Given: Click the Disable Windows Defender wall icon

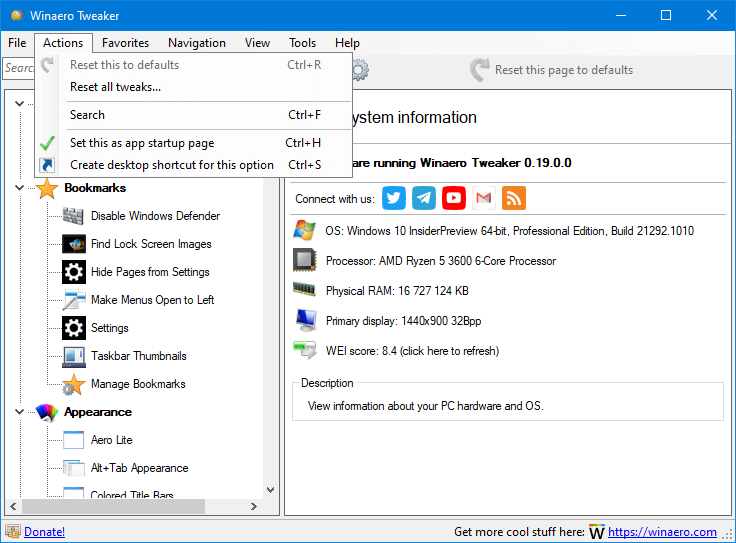Looking at the screenshot, I should pos(74,216).
